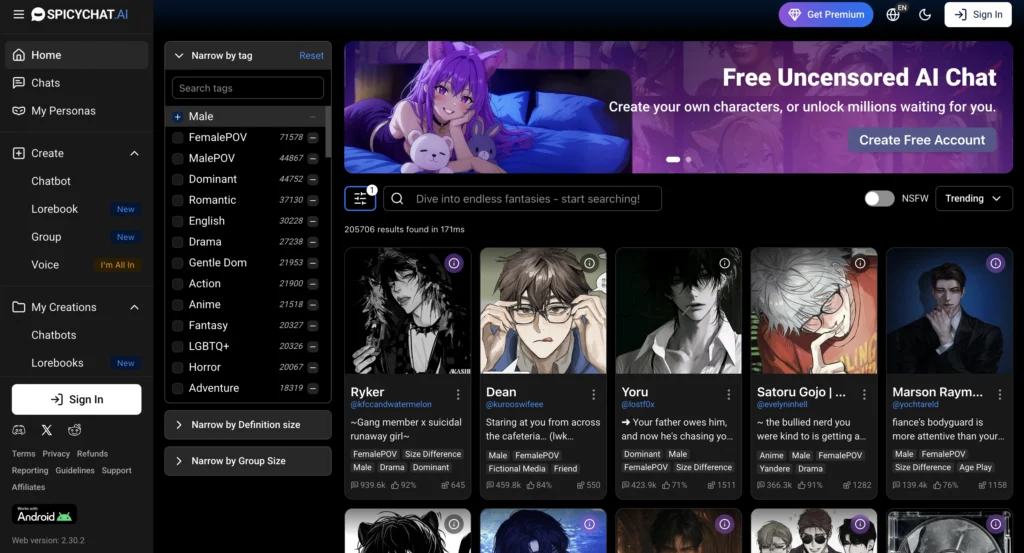Show info for the Dean card
This screenshot has width=1024, height=553.
[589, 263]
